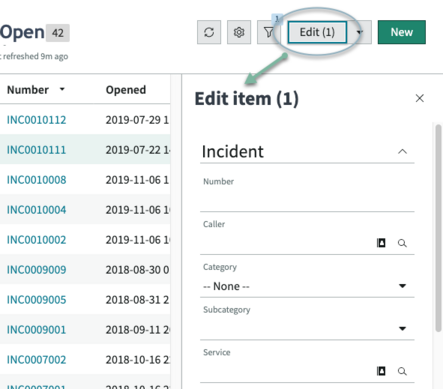This screenshot has height=389, width=443.
Task: Open incident INC0009009
Action: 36,270
